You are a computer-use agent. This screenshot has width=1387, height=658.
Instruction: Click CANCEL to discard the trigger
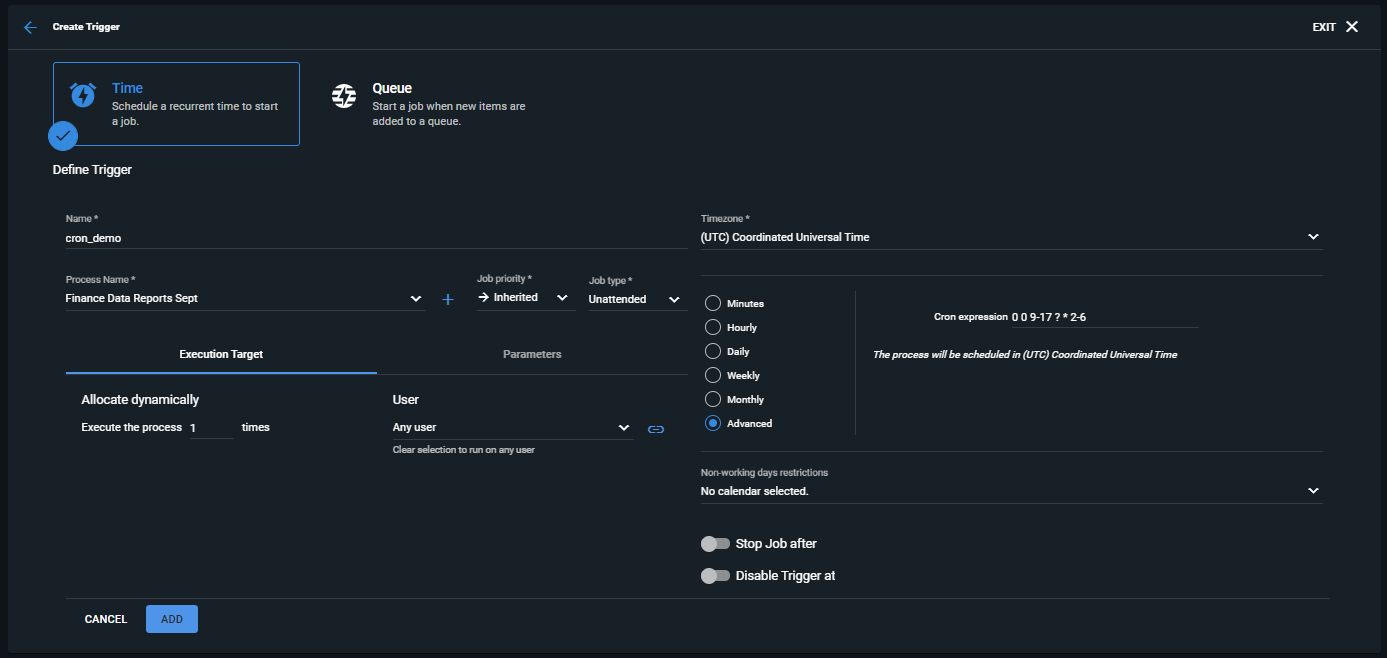coord(105,618)
